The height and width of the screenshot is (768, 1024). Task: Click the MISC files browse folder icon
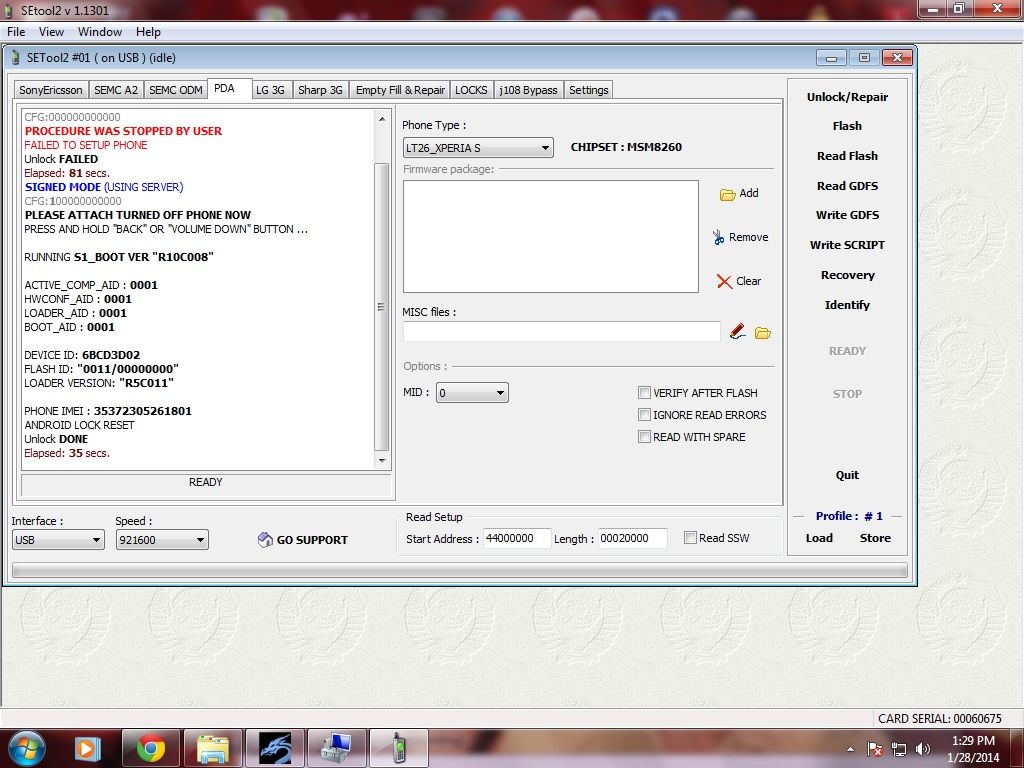[x=763, y=333]
